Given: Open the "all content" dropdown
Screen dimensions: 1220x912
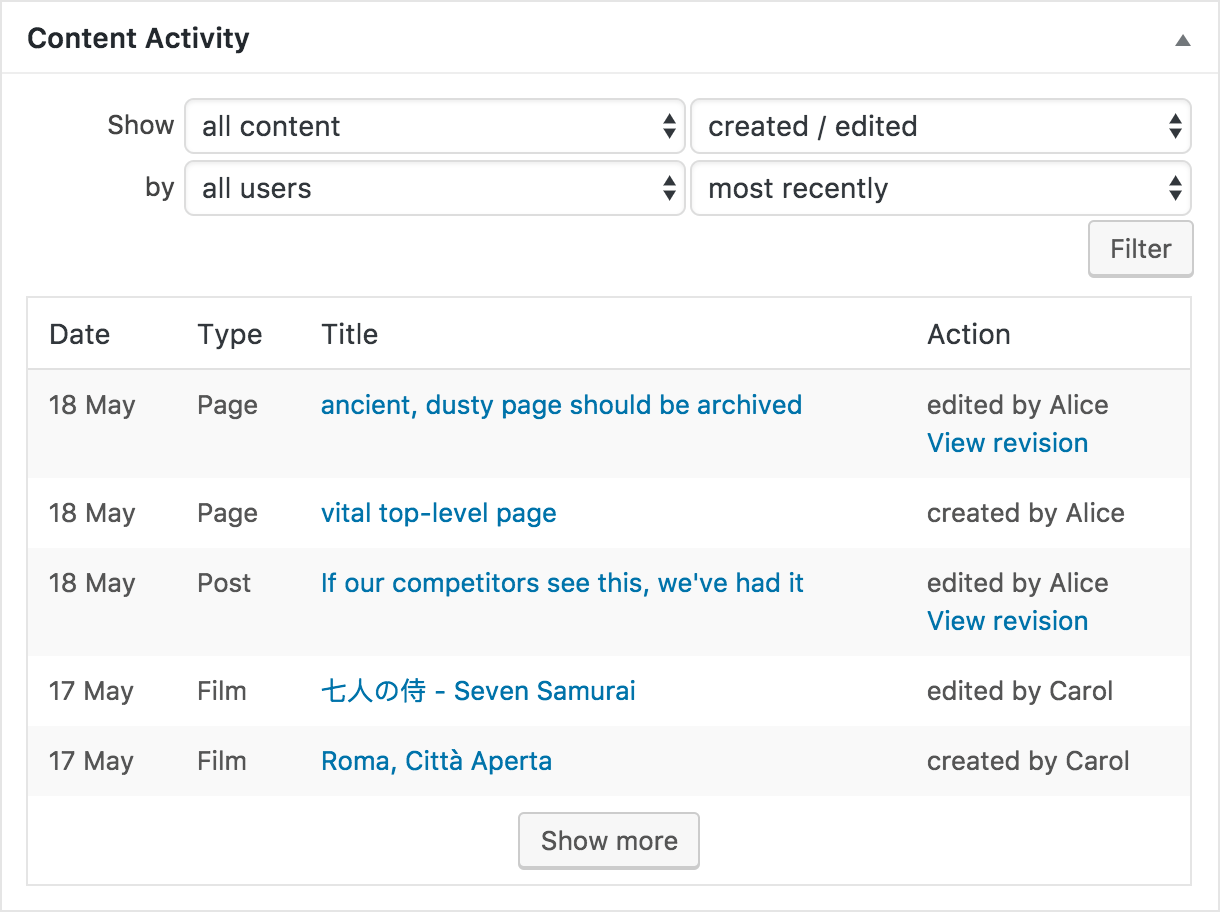Looking at the screenshot, I should pyautogui.click(x=434, y=126).
